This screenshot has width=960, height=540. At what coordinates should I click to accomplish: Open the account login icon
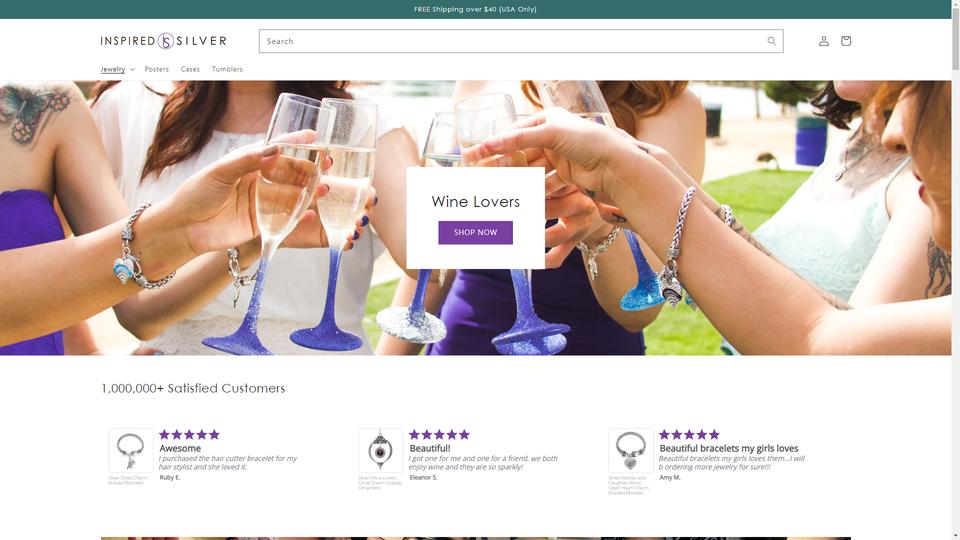[x=823, y=41]
